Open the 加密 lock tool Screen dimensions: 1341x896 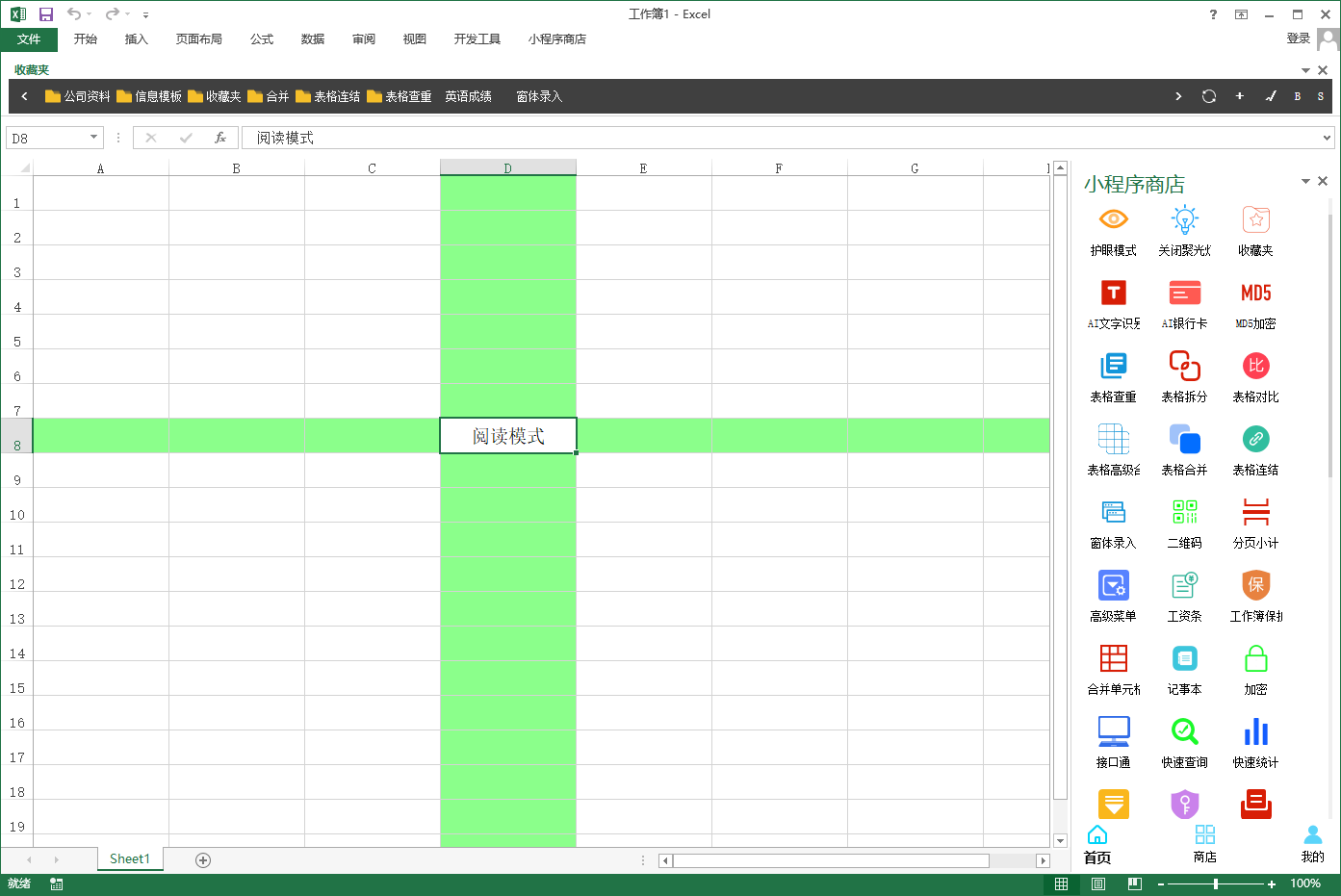(x=1255, y=669)
